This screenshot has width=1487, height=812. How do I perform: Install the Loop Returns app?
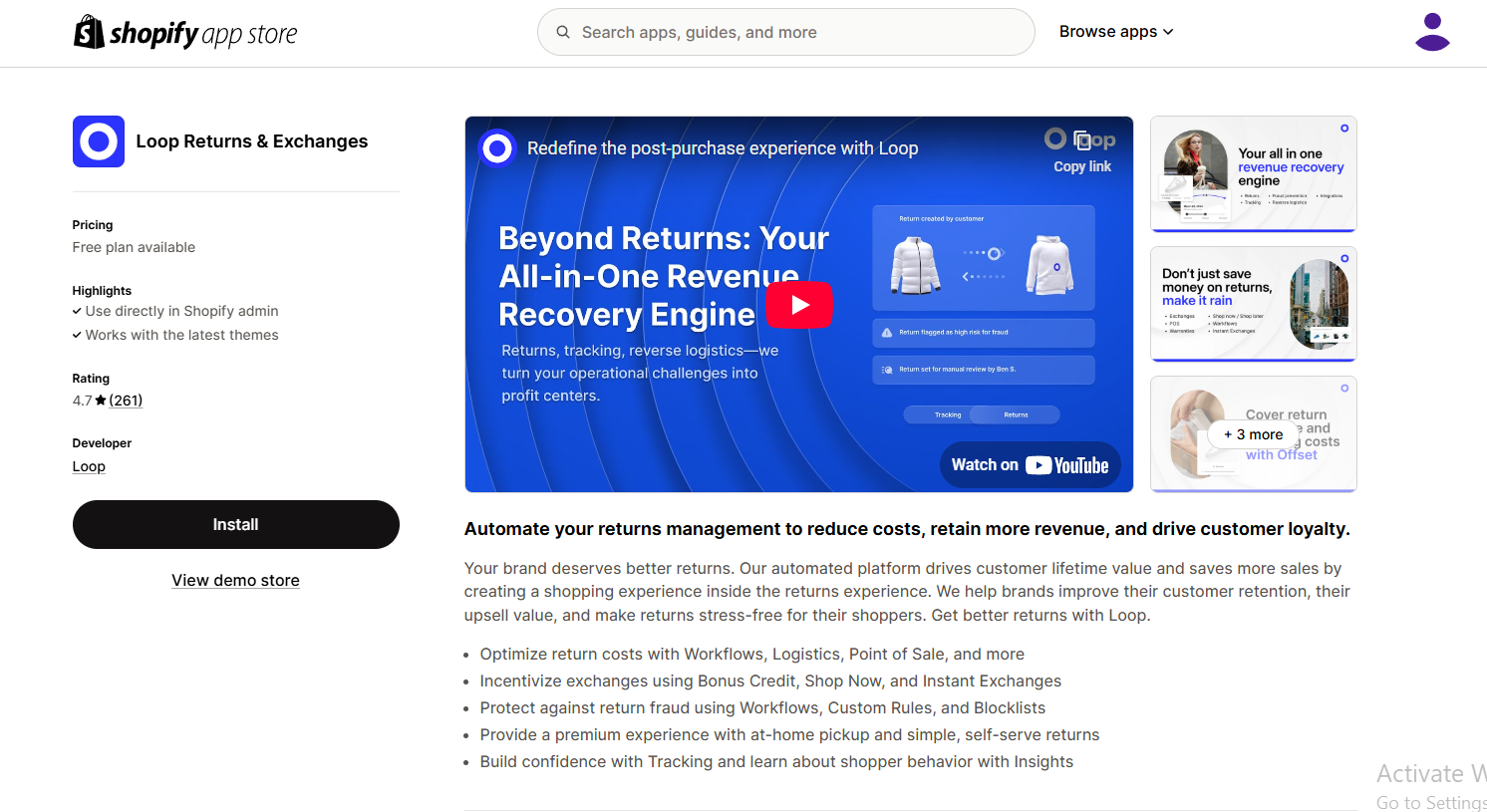pyautogui.click(x=236, y=525)
